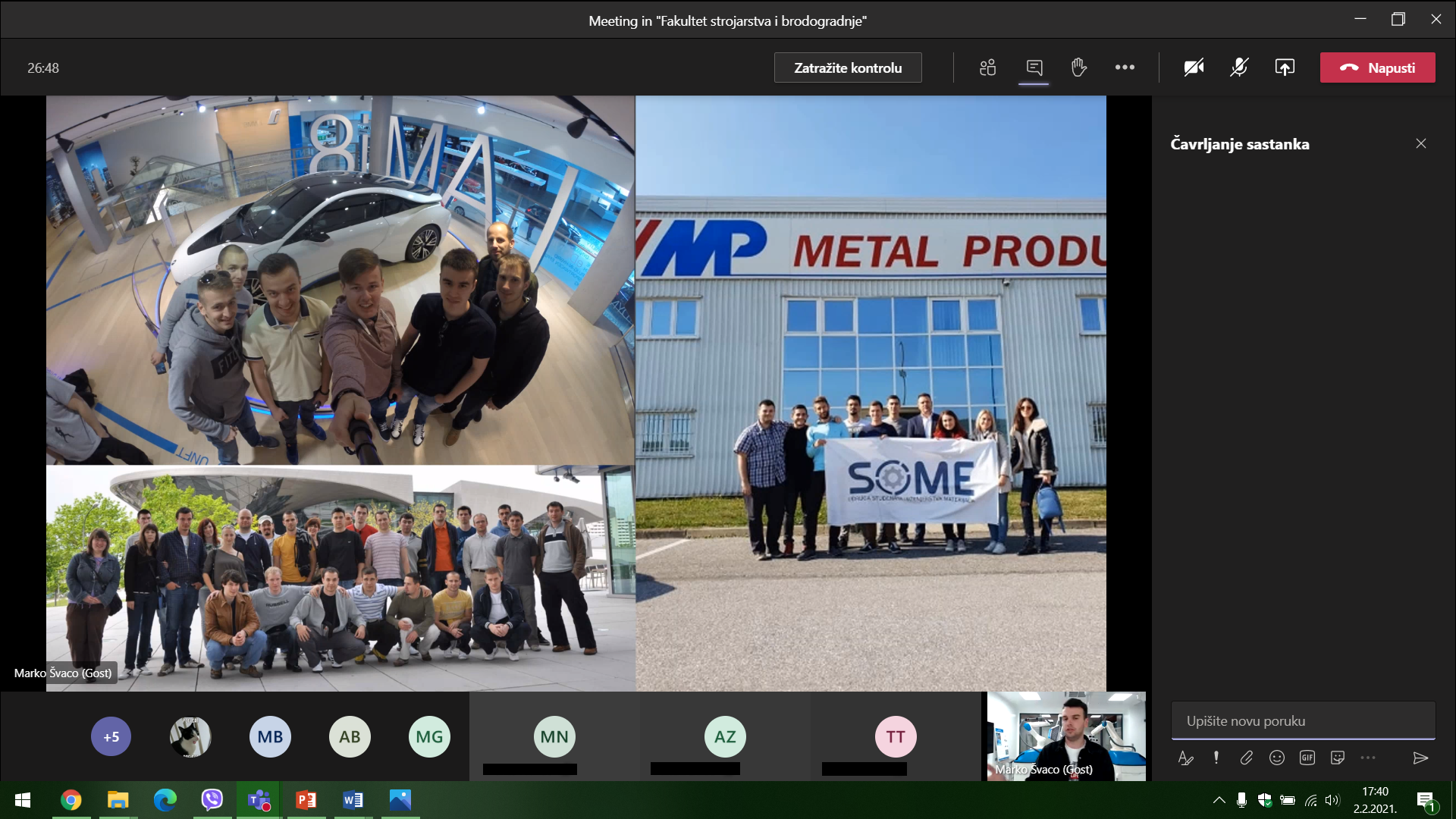Switch to PowerPoint from taskbar
Screen dimensions: 1456x819
(306, 800)
